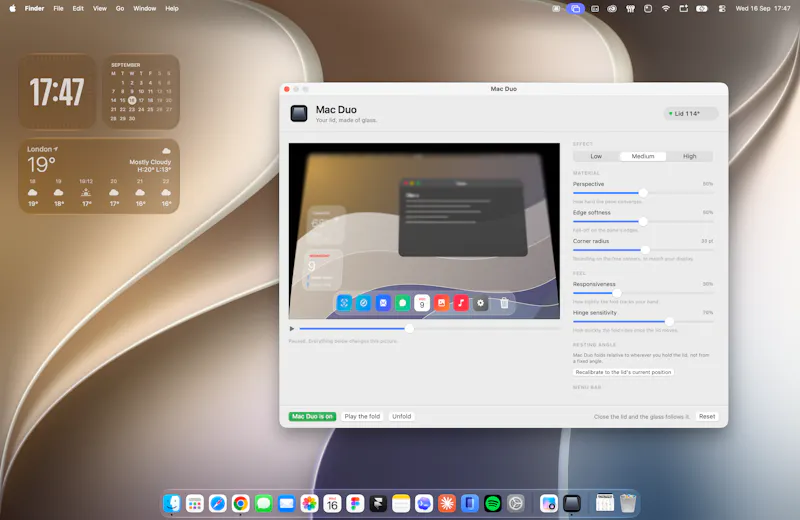Open Control Center in menu bar
Viewport: 800px width, 520px height.
tap(722, 8)
